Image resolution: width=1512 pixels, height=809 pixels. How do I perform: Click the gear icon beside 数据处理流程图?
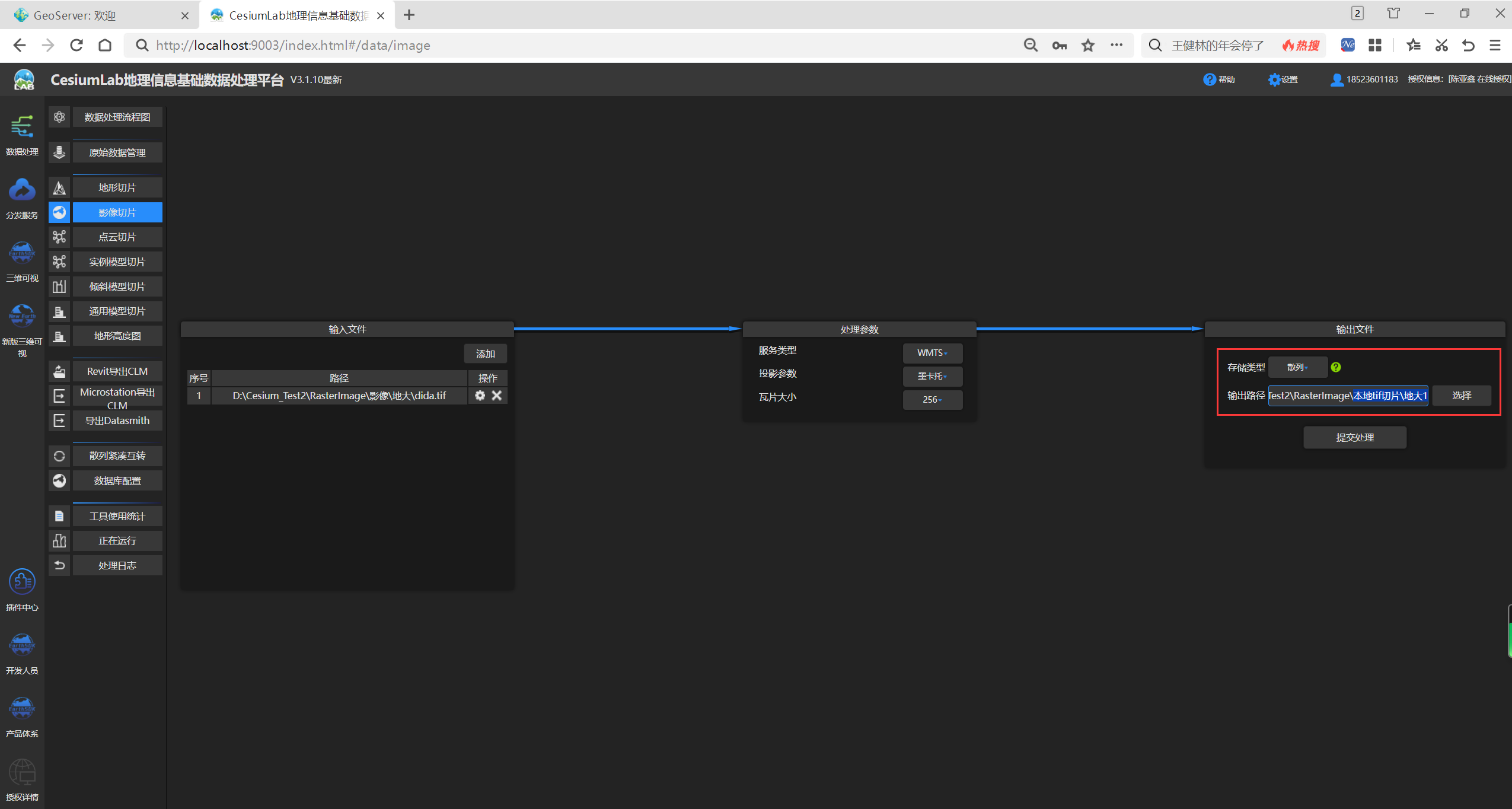(59, 117)
